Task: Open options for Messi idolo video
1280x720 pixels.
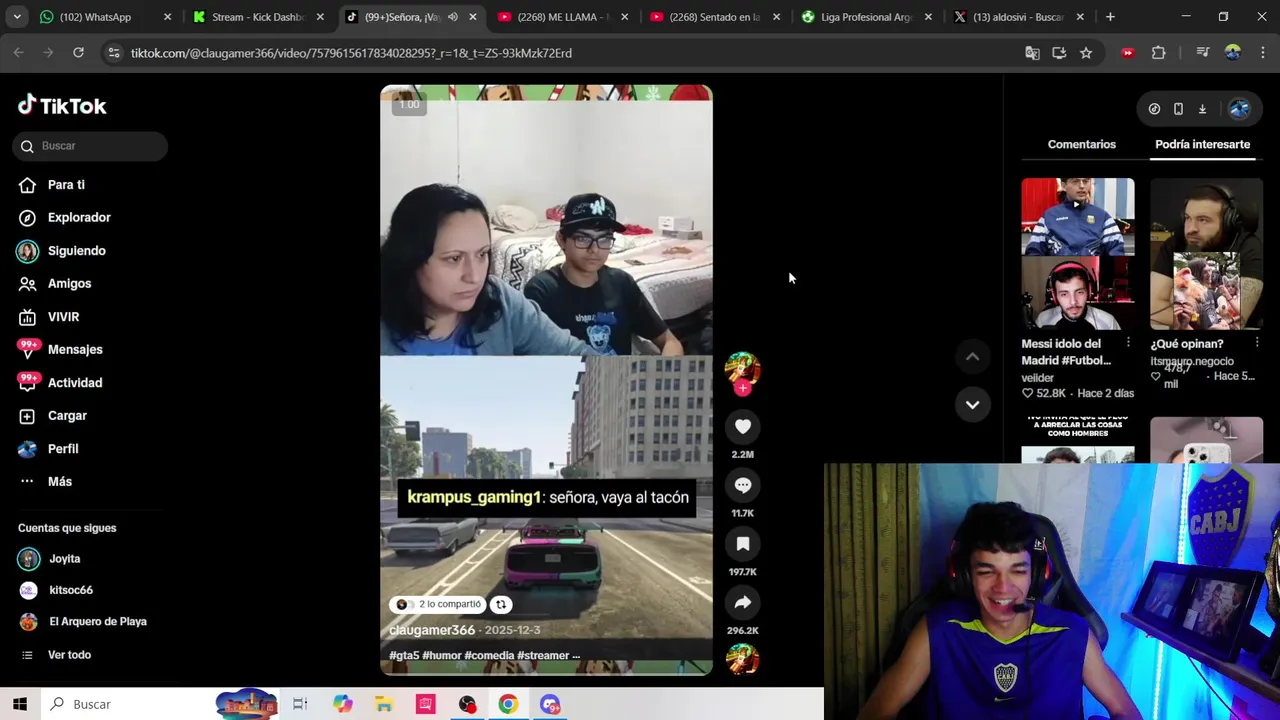Action: 1128,344
